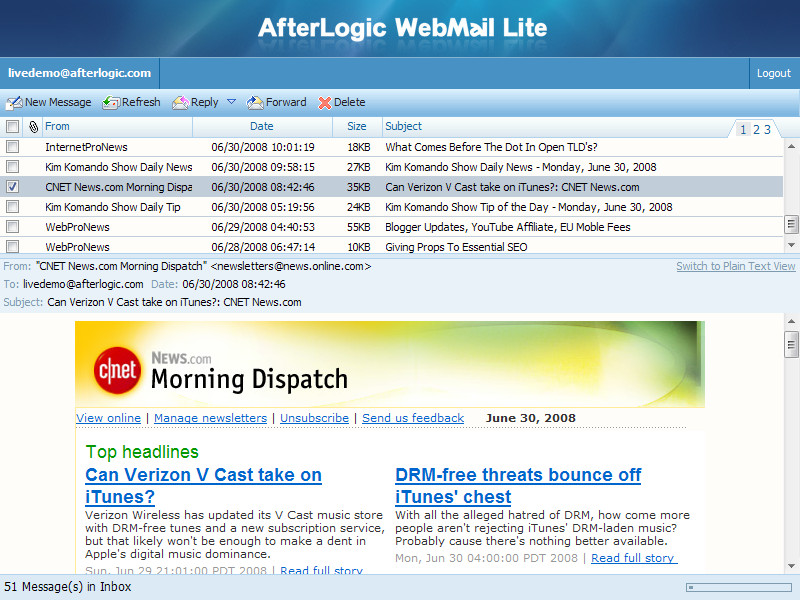The width and height of the screenshot is (800, 600).
Task: Click the Forward toolbar label
Action: pos(286,102)
